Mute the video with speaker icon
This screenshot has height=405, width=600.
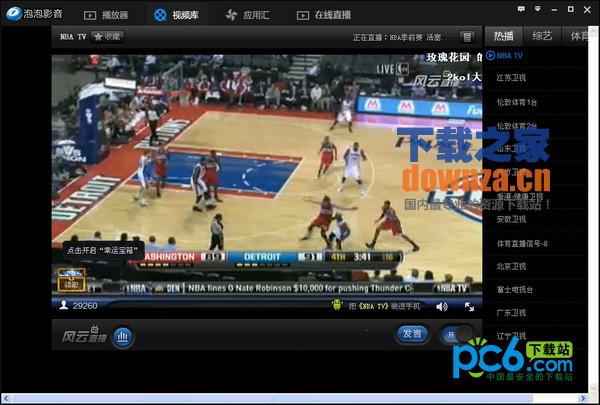click(442, 306)
